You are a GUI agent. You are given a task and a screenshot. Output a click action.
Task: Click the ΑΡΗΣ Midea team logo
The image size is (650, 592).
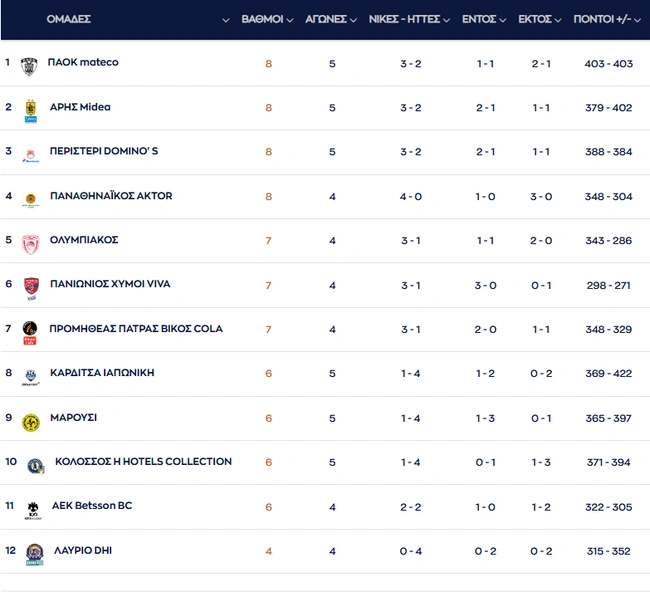click(x=30, y=110)
